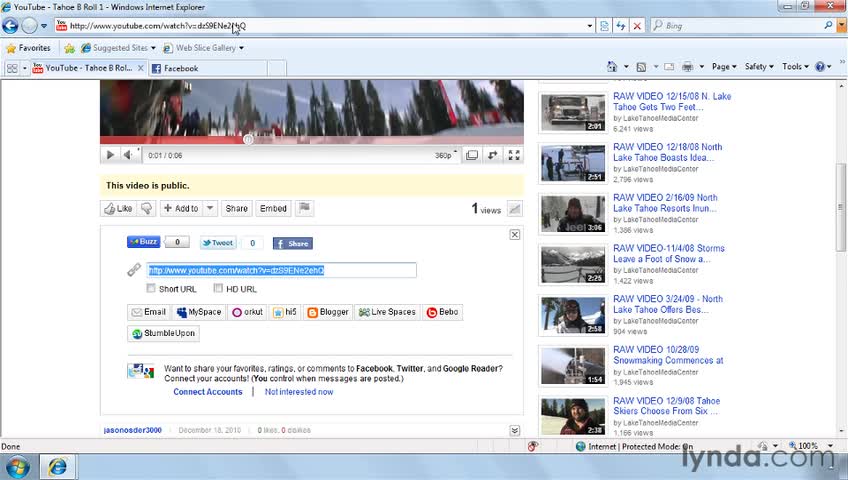The image size is (848, 480).
Task: Expand video description with double-chevron
Action: tap(515, 430)
